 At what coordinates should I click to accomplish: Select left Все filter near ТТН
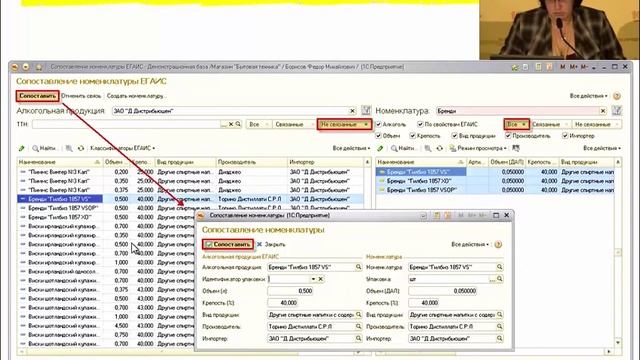pos(258,124)
